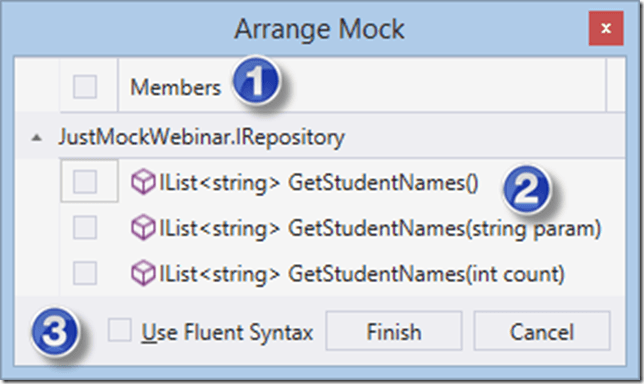Click the method icon beside GetStudentNames()
This screenshot has width=644, height=384.
point(143,182)
